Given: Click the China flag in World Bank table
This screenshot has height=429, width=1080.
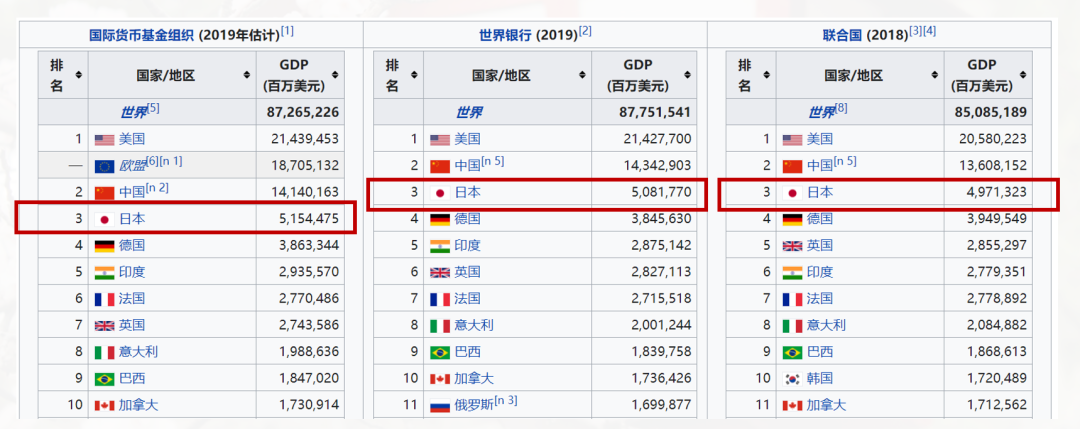Looking at the screenshot, I should coord(439,166).
